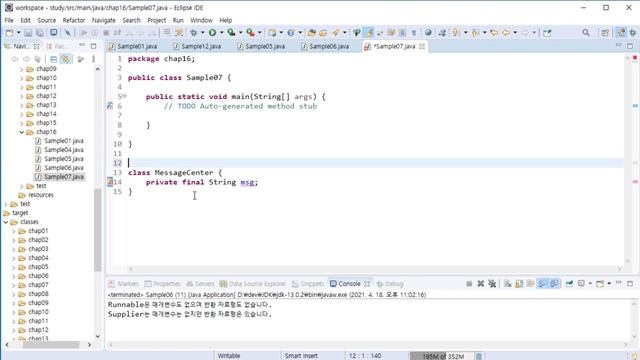The height and width of the screenshot is (360, 640).
Task: Toggle Word Wrap in Console toolbar
Action: coord(531,284)
